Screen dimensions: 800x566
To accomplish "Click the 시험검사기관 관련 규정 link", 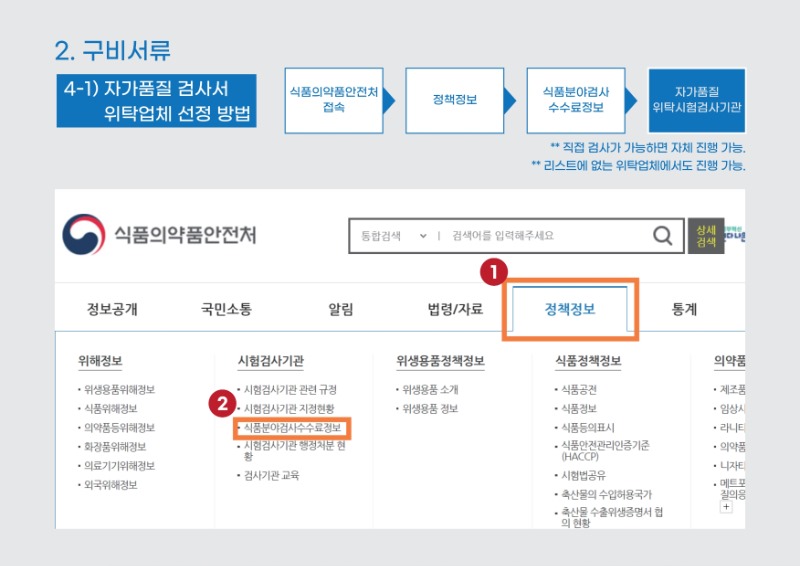I will click(290, 390).
